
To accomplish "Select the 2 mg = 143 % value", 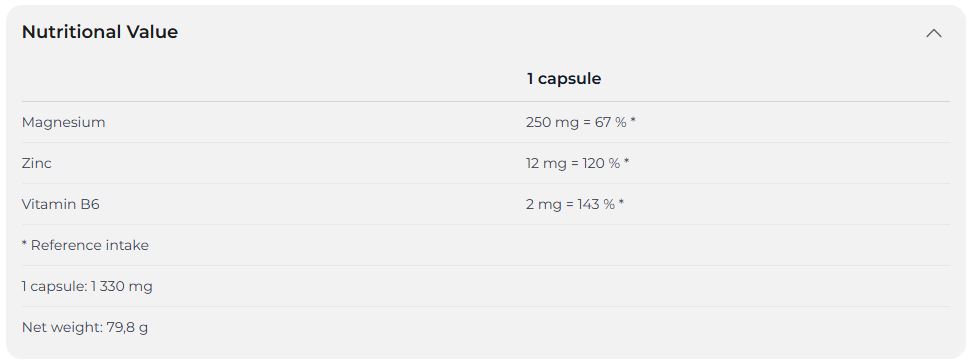I will tap(570, 205).
